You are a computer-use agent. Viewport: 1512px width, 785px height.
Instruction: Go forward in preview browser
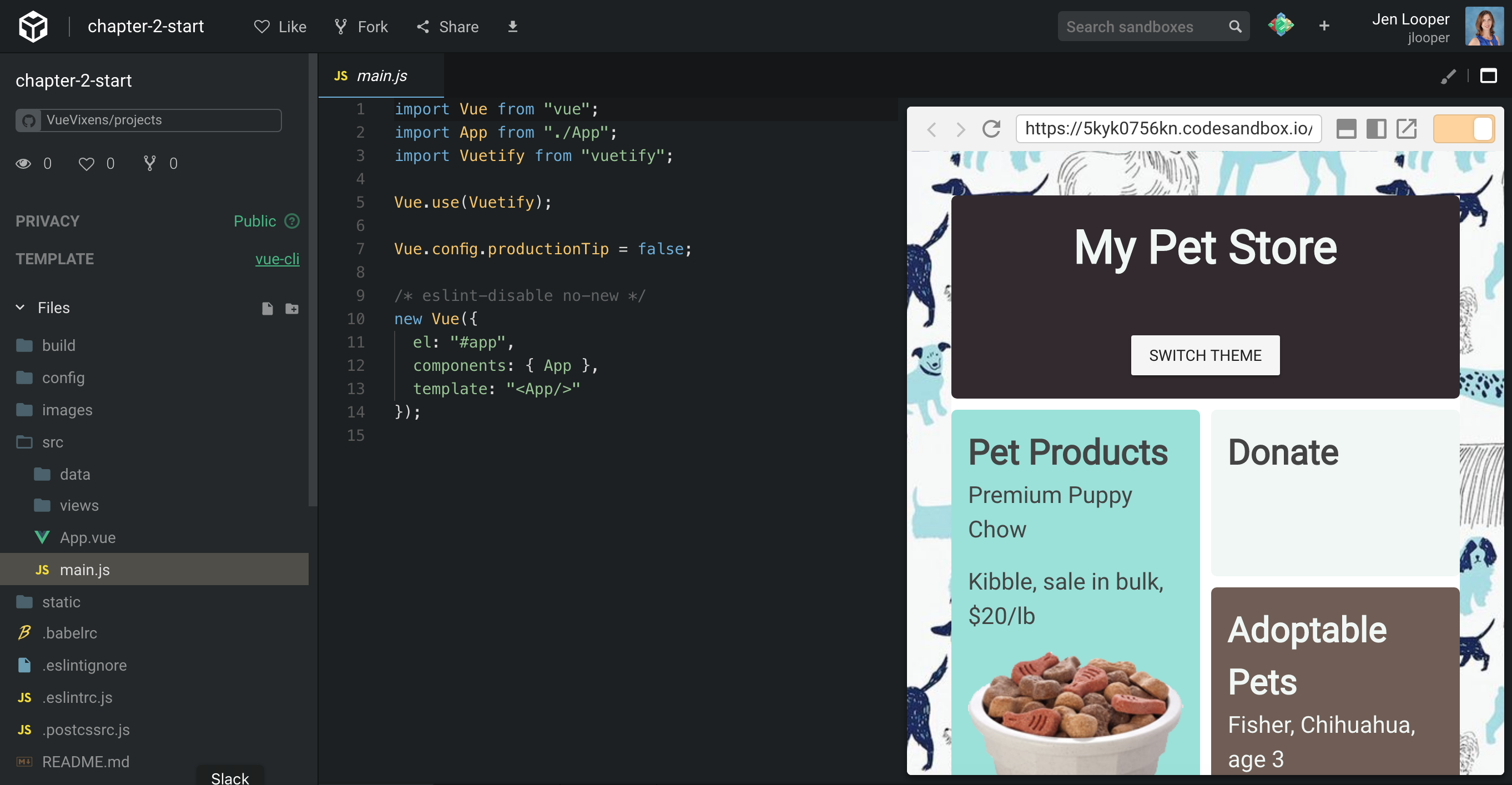(961, 129)
